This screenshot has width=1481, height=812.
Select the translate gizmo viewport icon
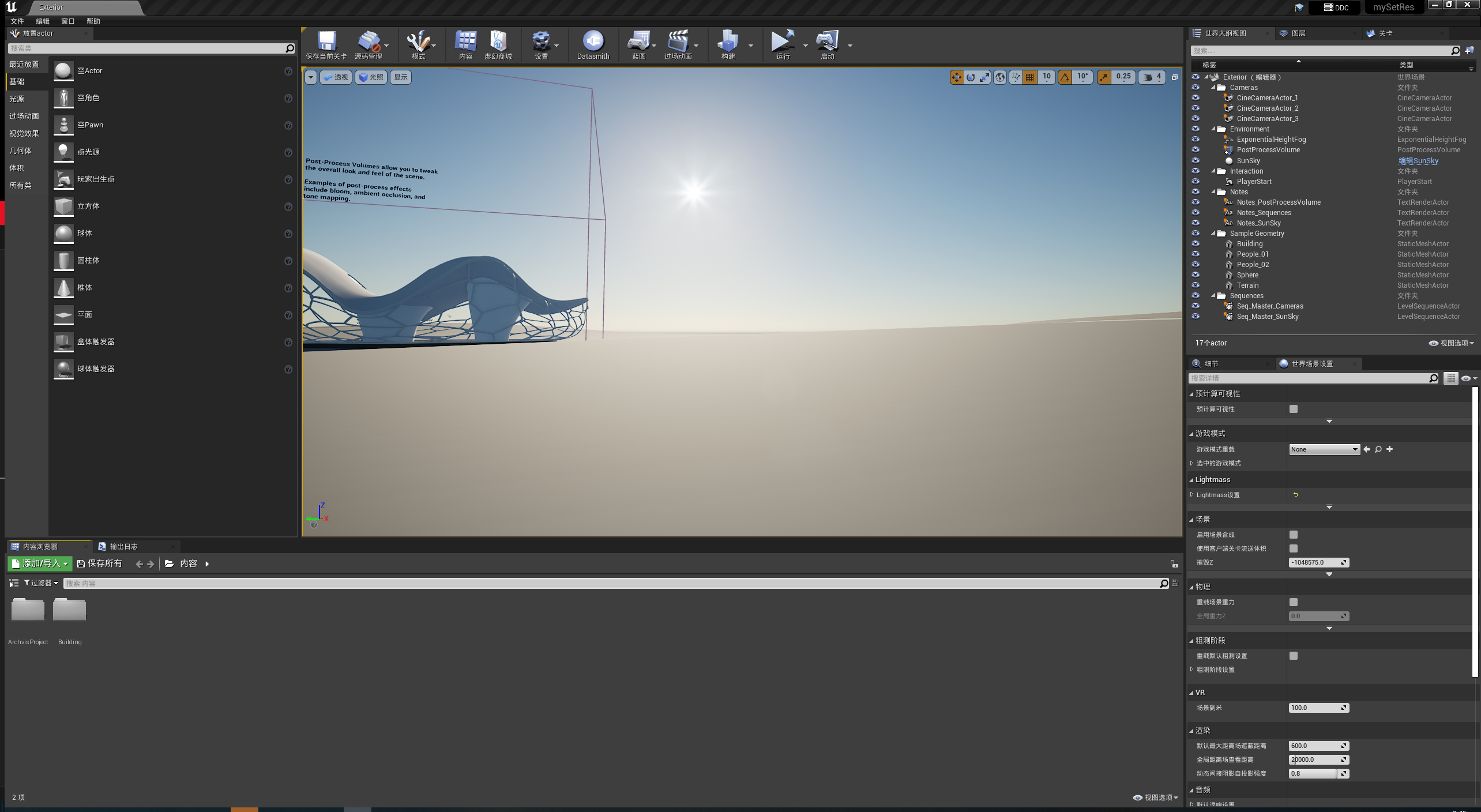tap(956, 77)
